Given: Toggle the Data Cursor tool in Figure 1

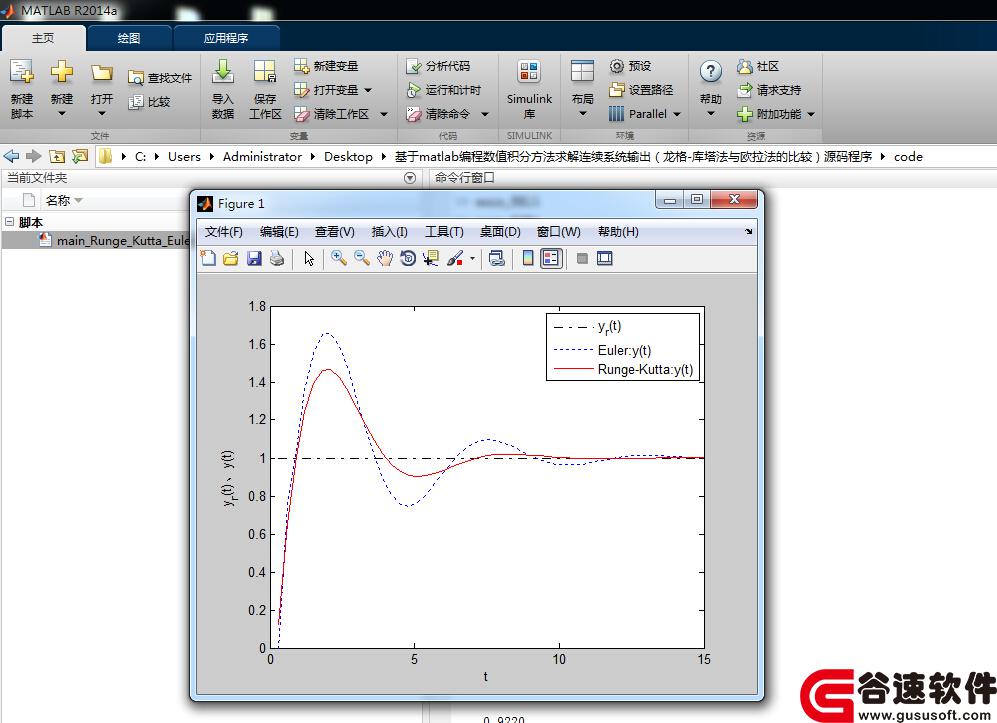Looking at the screenshot, I should point(430,258).
